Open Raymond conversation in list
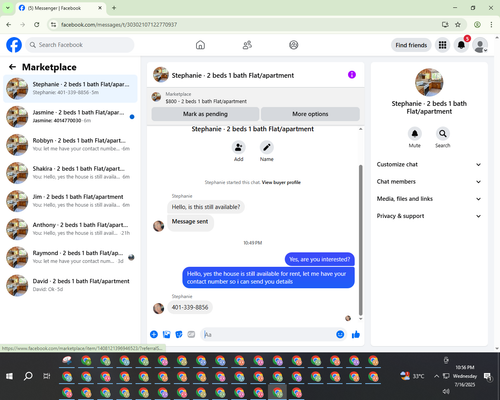 click(x=70, y=257)
